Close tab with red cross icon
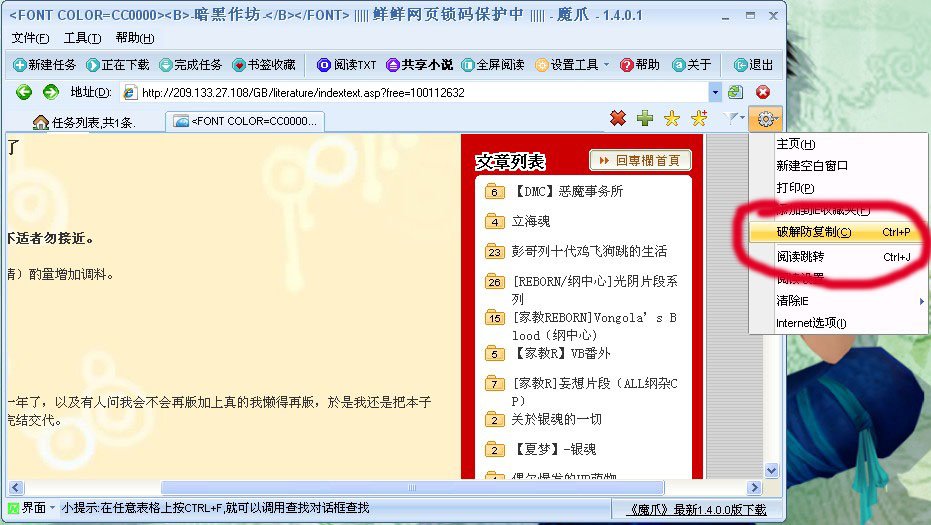The width and height of the screenshot is (931, 525). 618,118
